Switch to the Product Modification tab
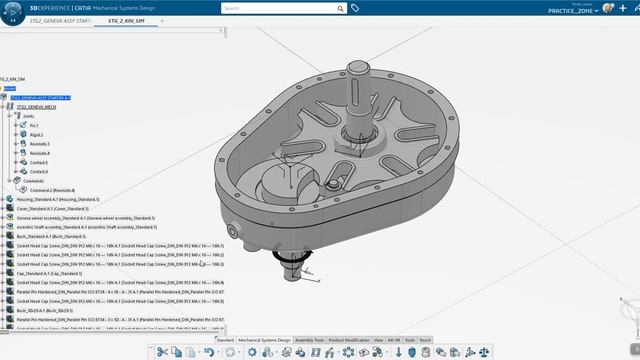The image size is (640, 360). click(x=349, y=340)
